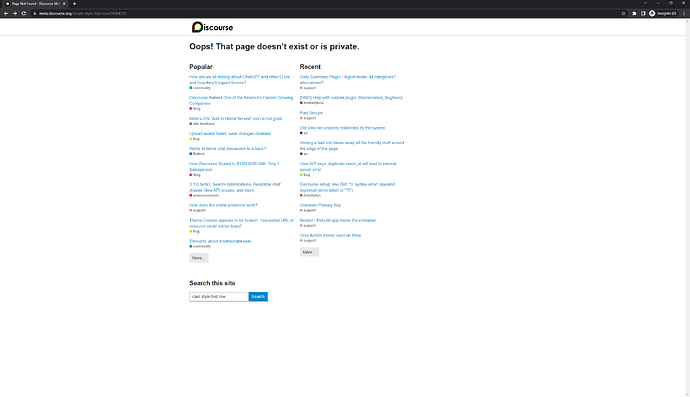The image size is (690, 397).
Task: Open a new tab with the plus icon
Action: pos(74,4)
